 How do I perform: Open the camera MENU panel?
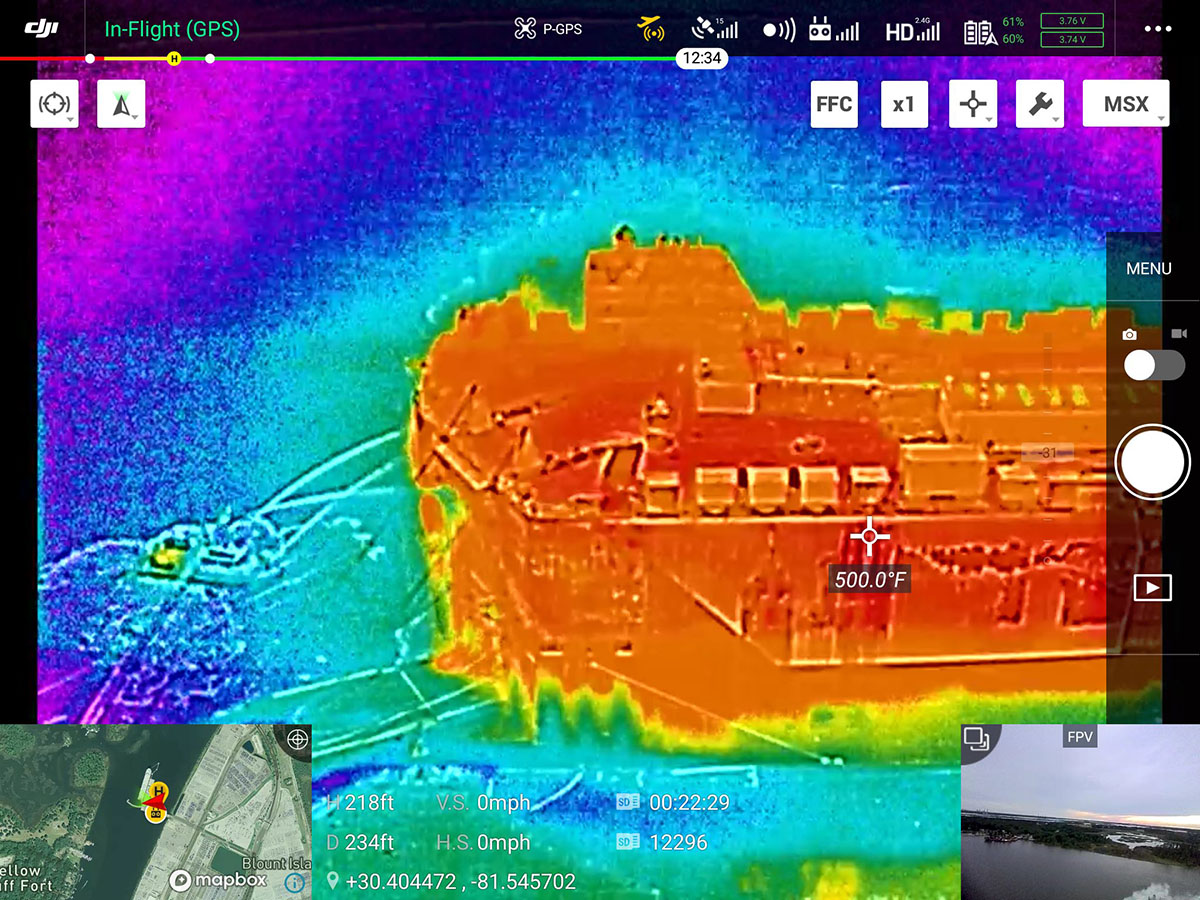click(1148, 269)
